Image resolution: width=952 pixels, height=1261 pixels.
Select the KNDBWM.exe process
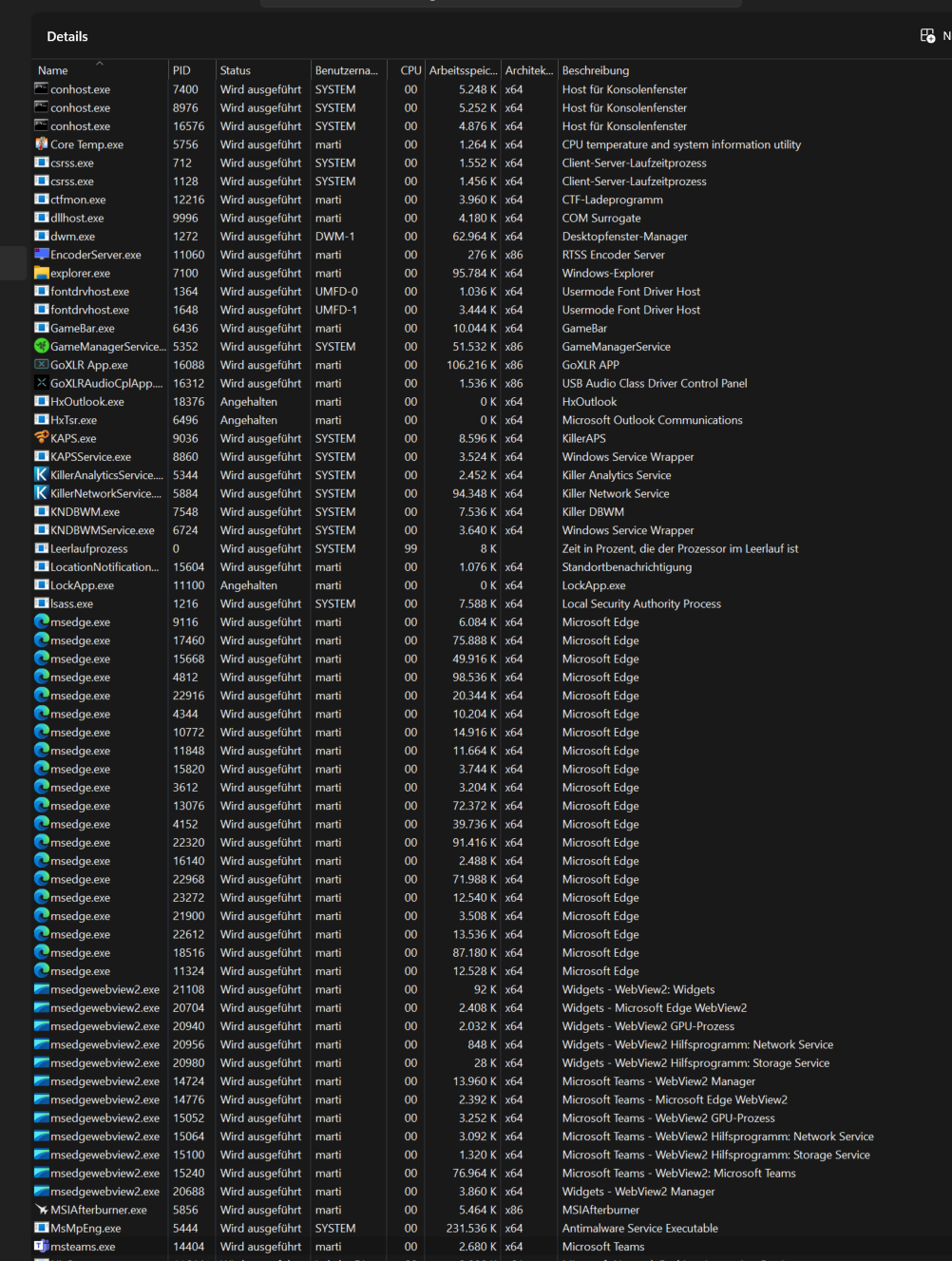coord(492,512)
